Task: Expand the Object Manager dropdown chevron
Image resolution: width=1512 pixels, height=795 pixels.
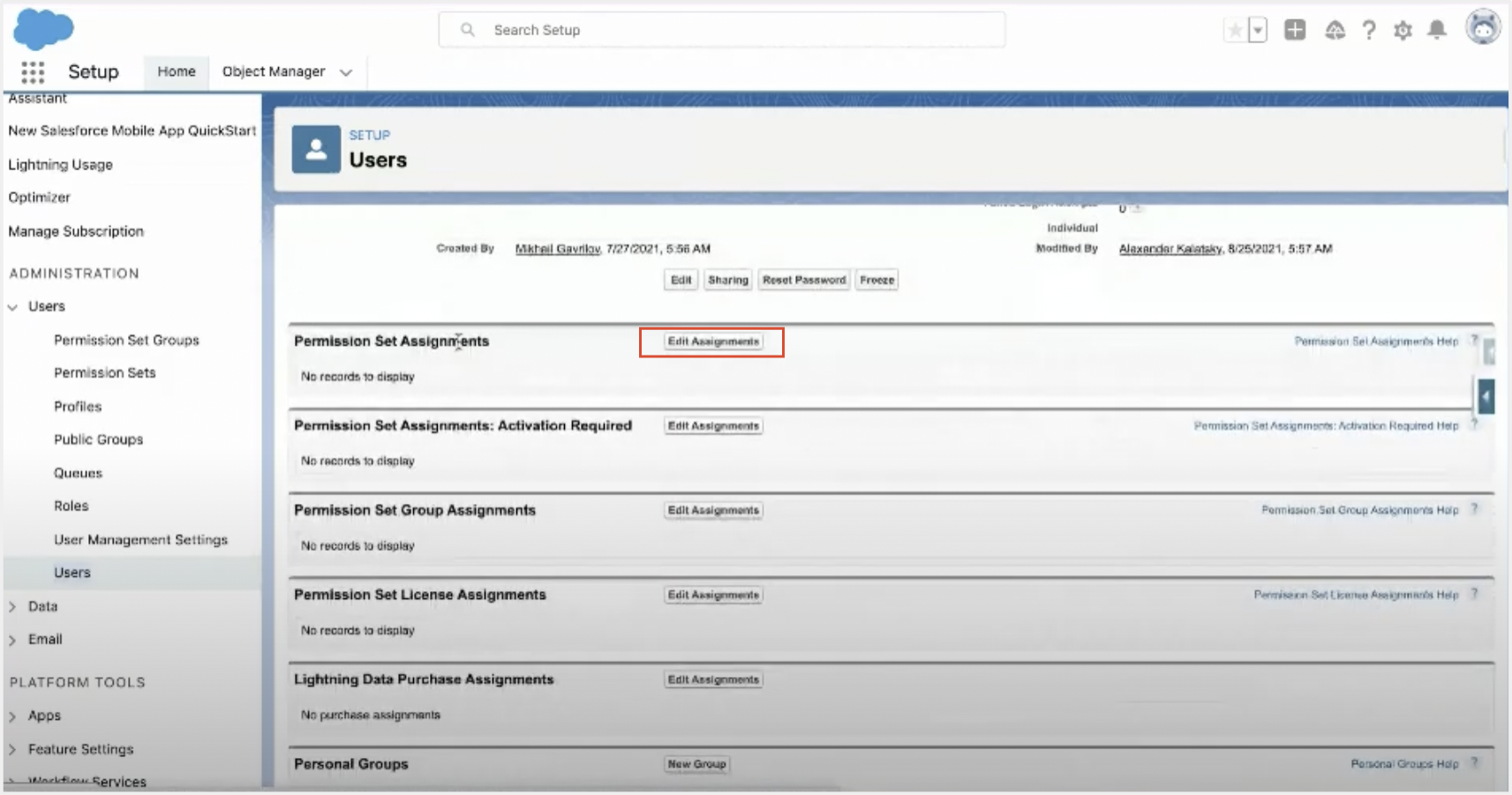Action: [346, 72]
